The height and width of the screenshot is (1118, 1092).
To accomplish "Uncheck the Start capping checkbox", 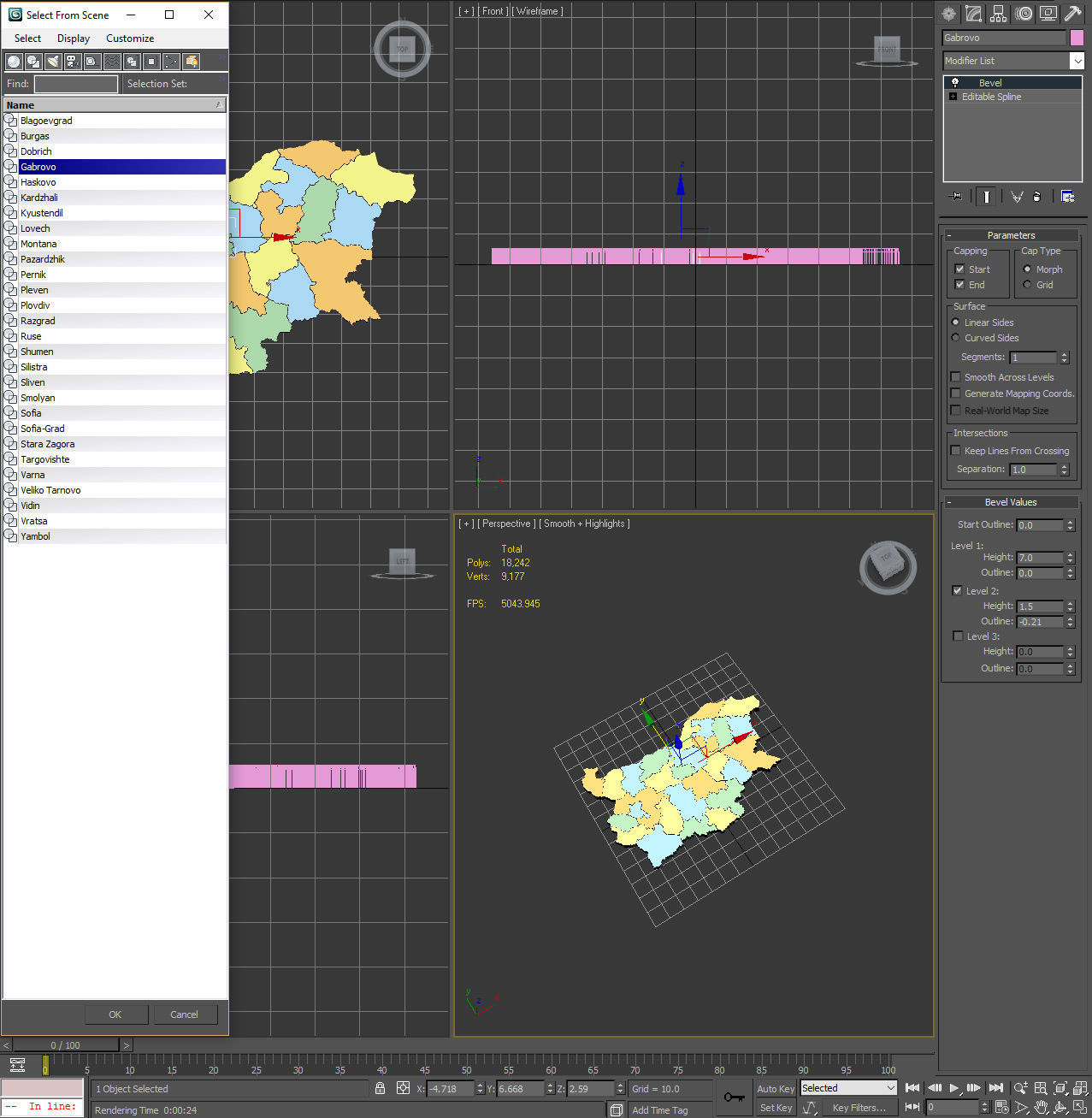I will (959, 269).
